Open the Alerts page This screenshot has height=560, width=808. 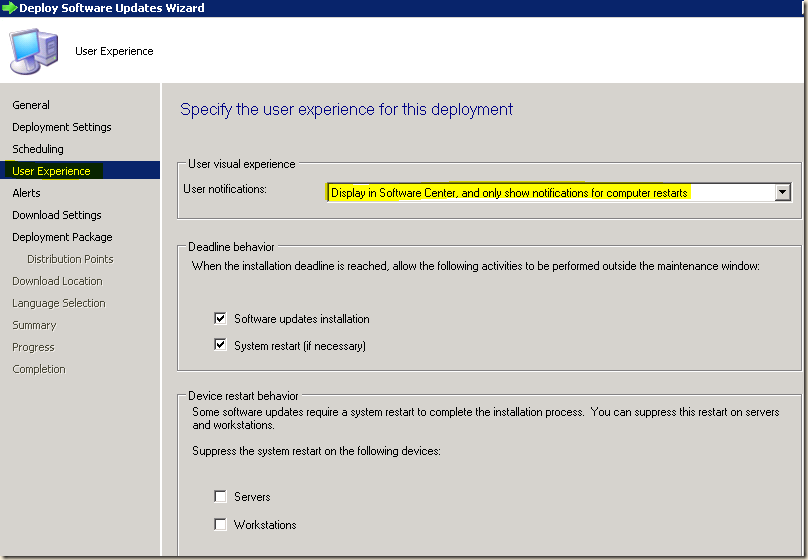coord(26,193)
